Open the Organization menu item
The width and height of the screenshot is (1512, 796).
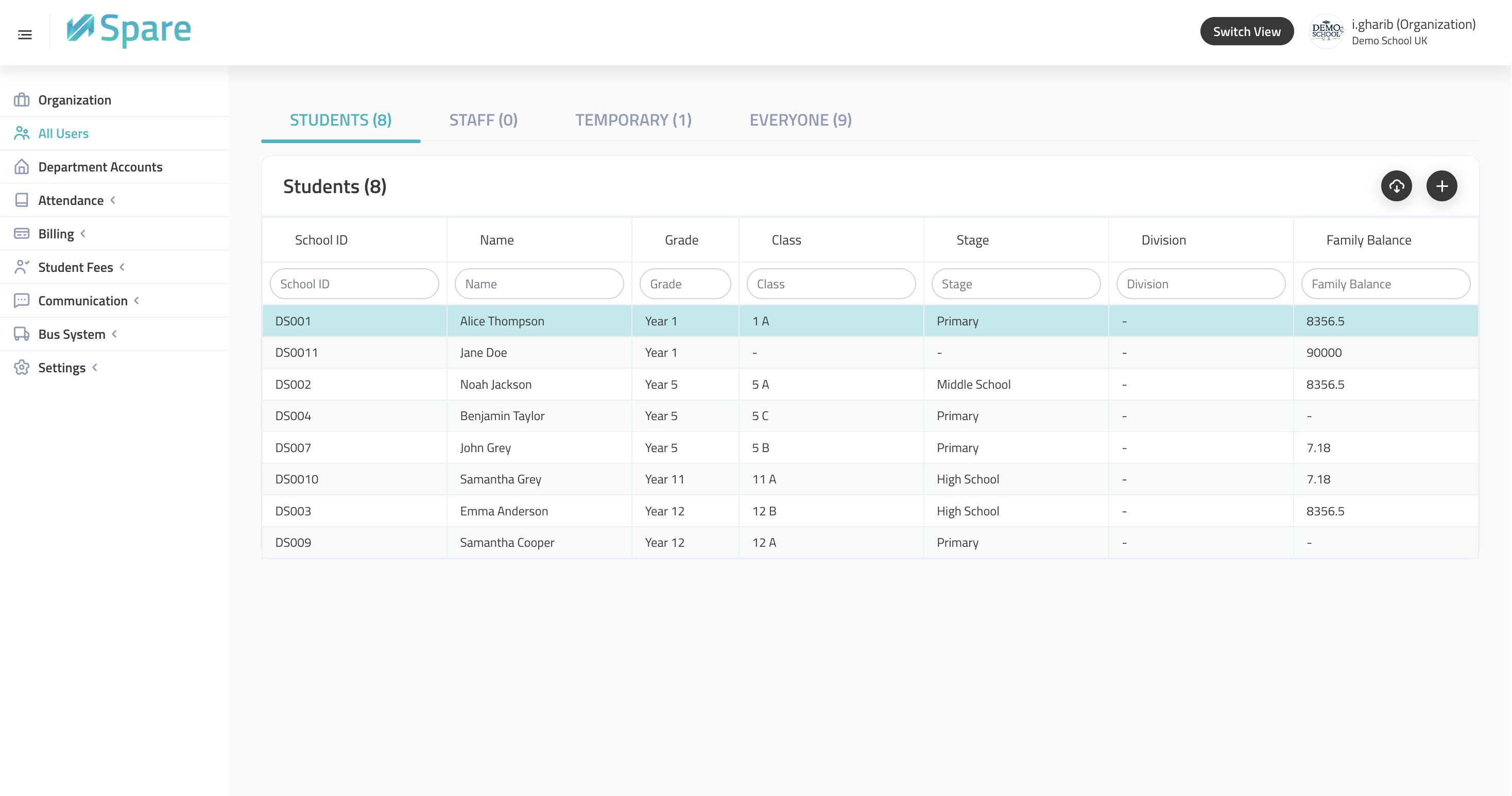pos(114,100)
